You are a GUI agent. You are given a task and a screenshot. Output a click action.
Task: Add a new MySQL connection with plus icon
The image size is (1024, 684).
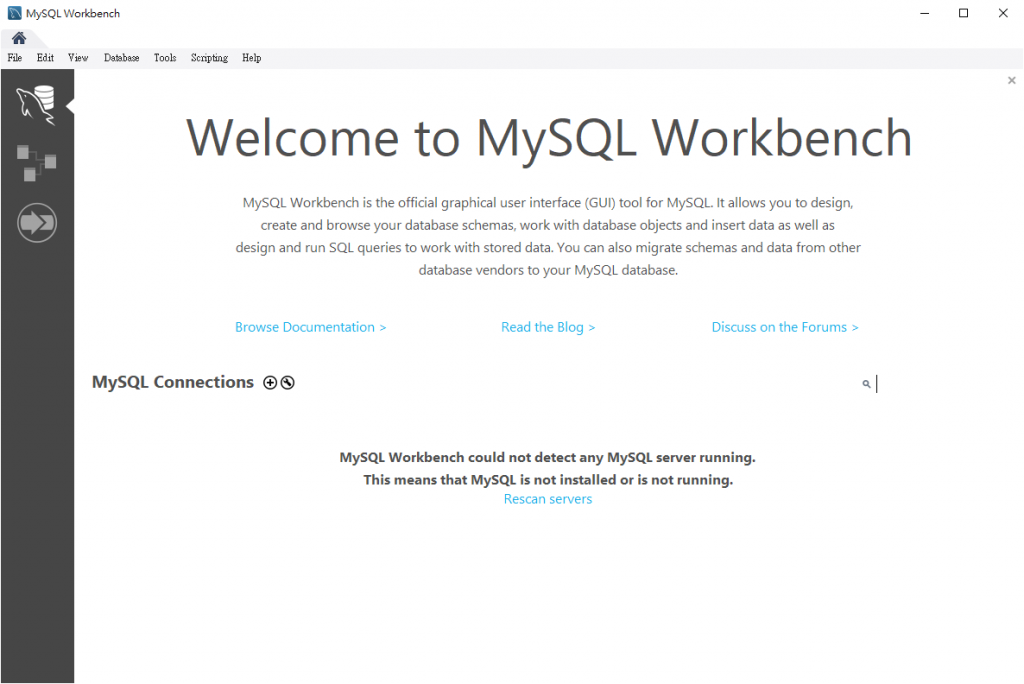(x=270, y=382)
